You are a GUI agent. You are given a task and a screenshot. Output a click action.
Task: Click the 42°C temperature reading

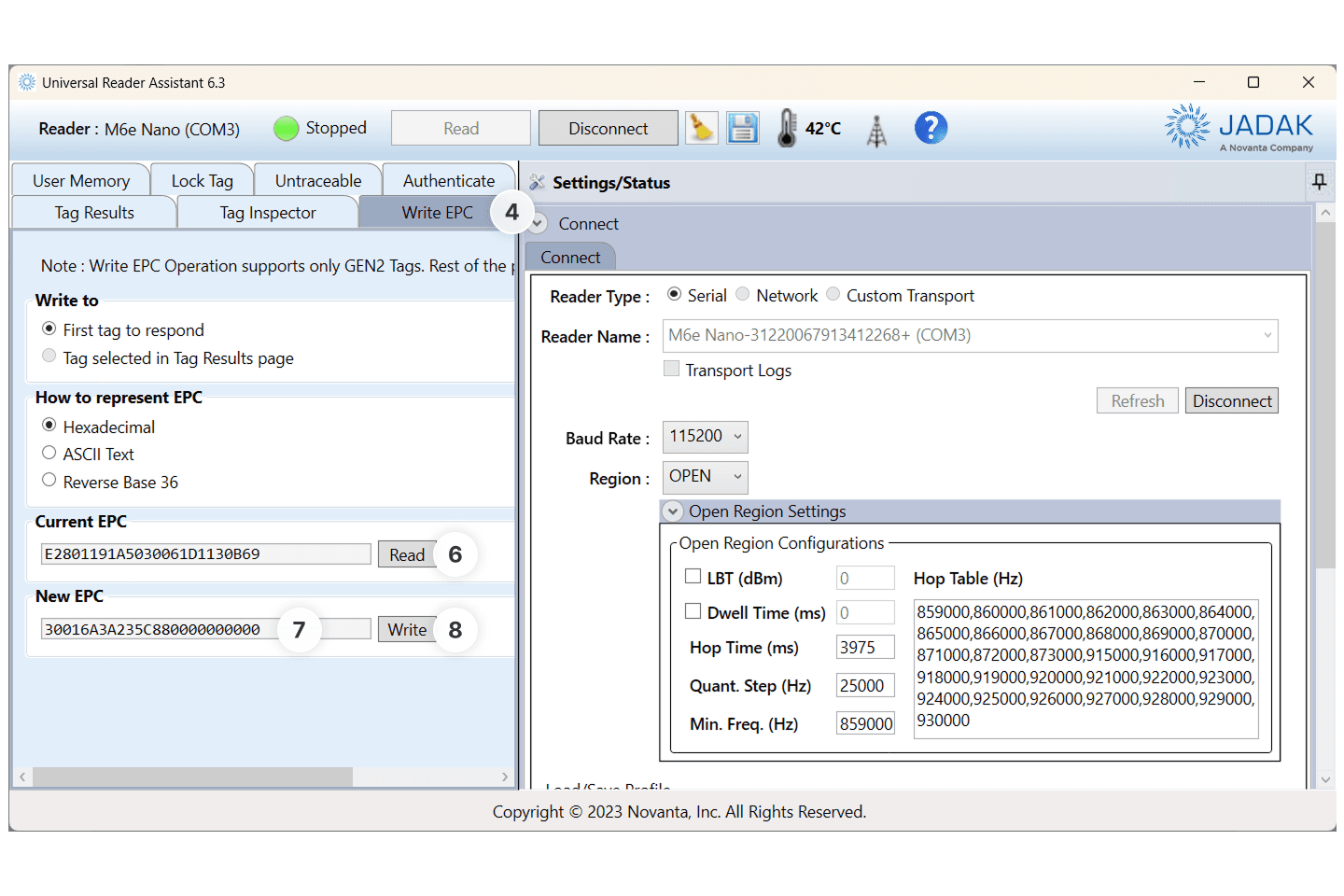pos(823,129)
